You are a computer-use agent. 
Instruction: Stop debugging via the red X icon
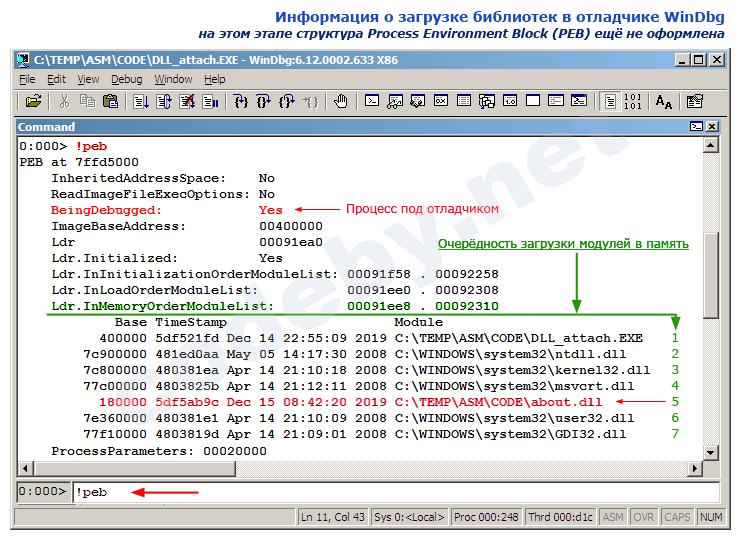(x=187, y=101)
